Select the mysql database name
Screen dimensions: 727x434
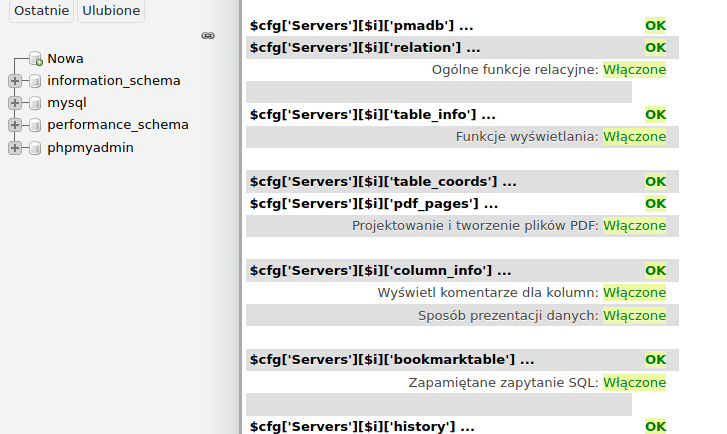pyautogui.click(x=67, y=103)
